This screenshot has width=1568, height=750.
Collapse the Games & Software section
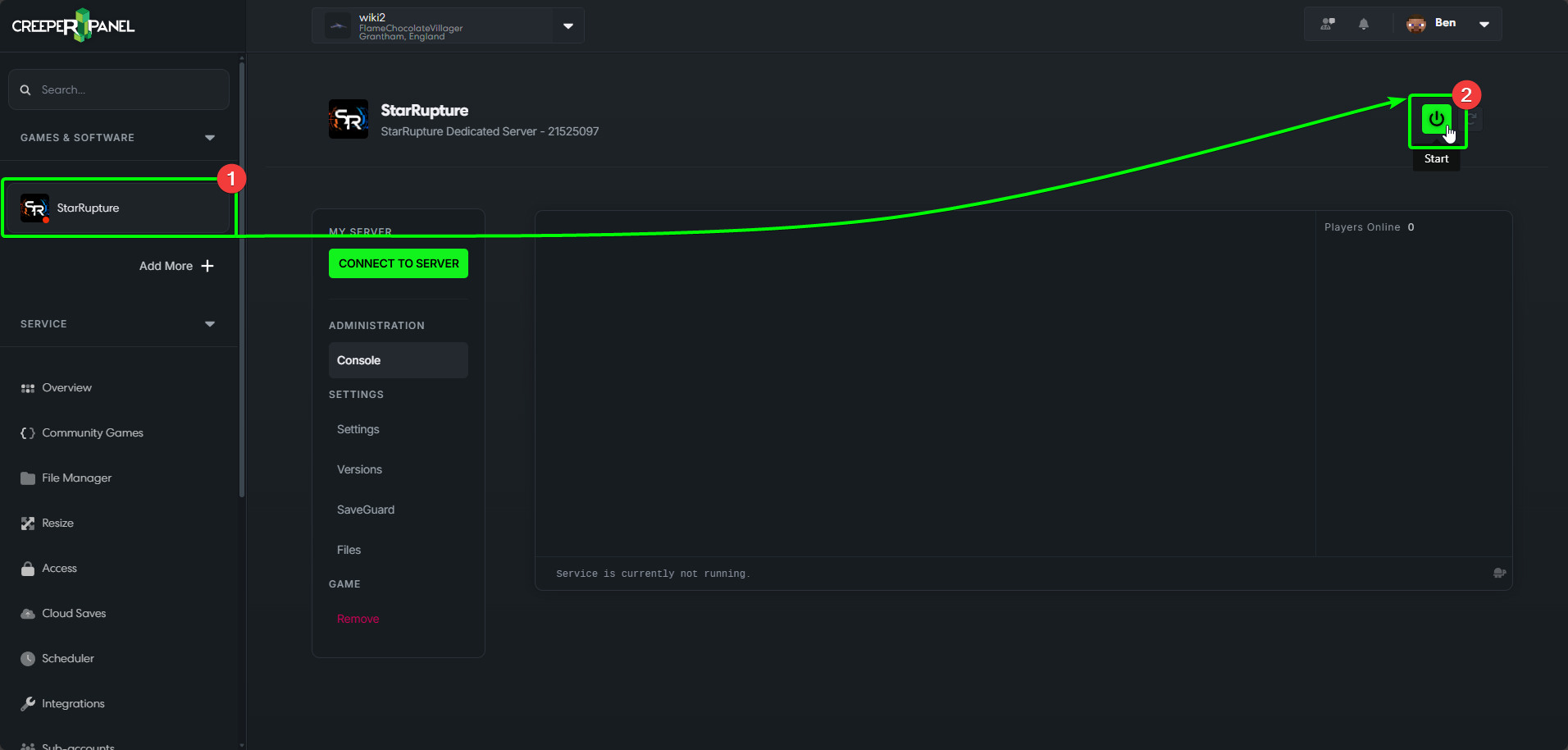210,138
